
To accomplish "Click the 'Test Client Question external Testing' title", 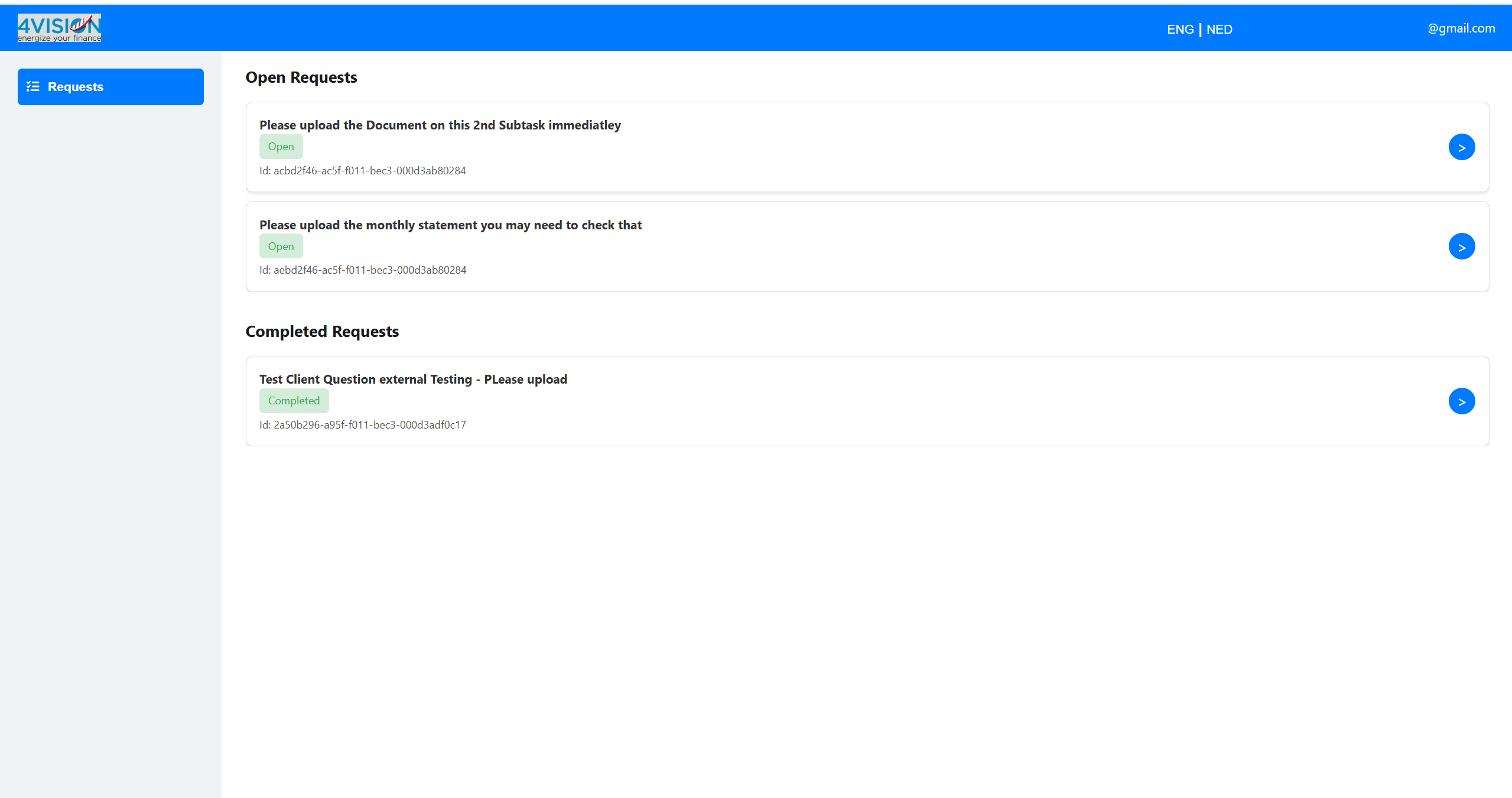I will 413,379.
